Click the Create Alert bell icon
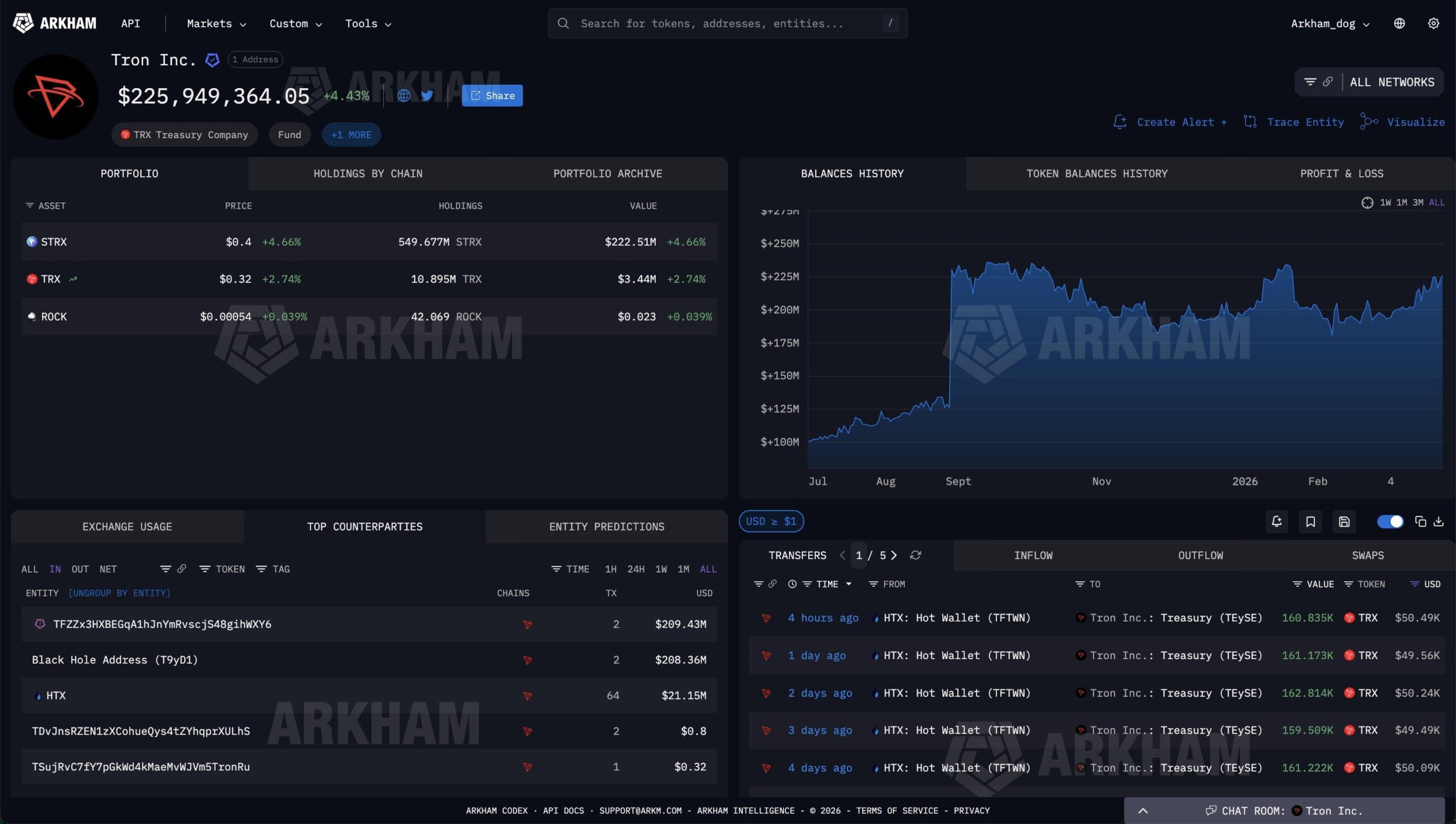 click(x=1119, y=122)
